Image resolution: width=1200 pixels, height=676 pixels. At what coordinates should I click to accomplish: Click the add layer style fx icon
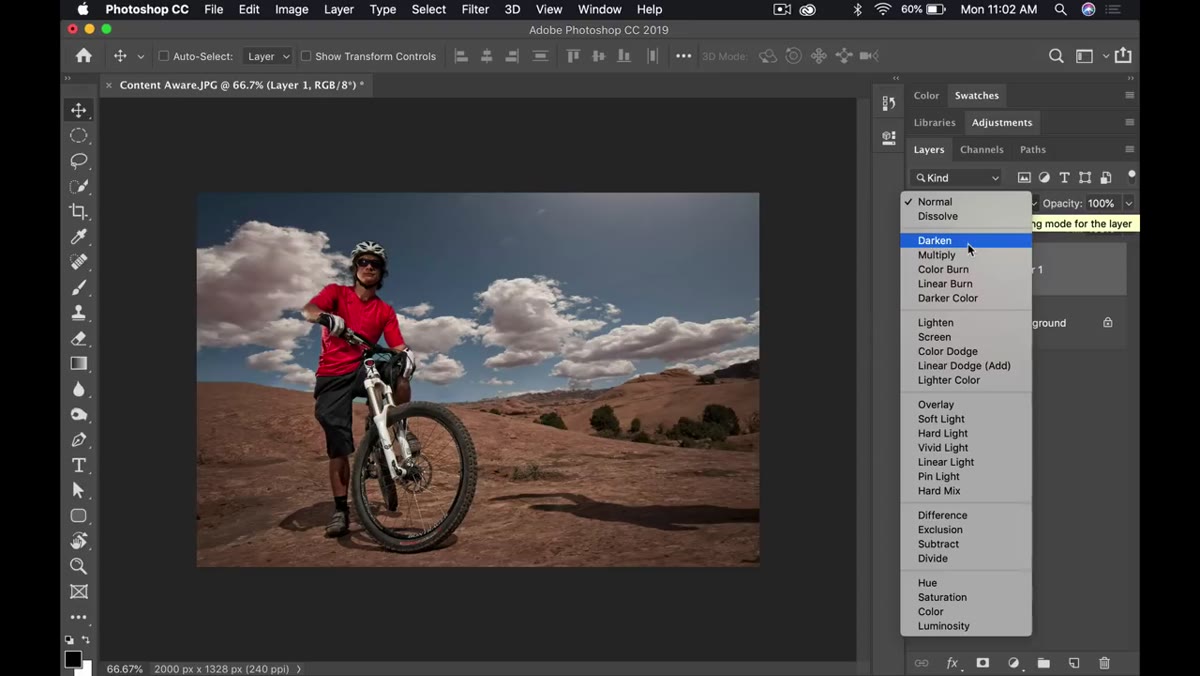click(x=952, y=663)
